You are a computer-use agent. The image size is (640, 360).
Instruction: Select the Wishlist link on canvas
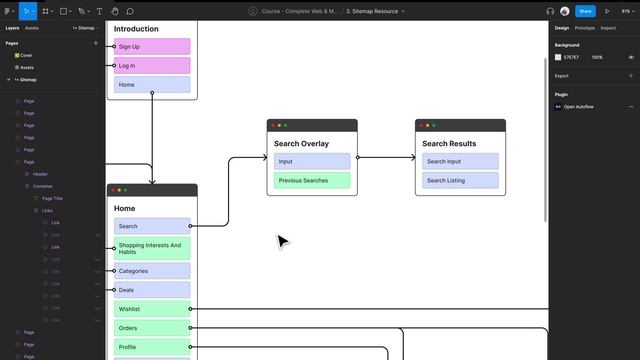click(152, 309)
